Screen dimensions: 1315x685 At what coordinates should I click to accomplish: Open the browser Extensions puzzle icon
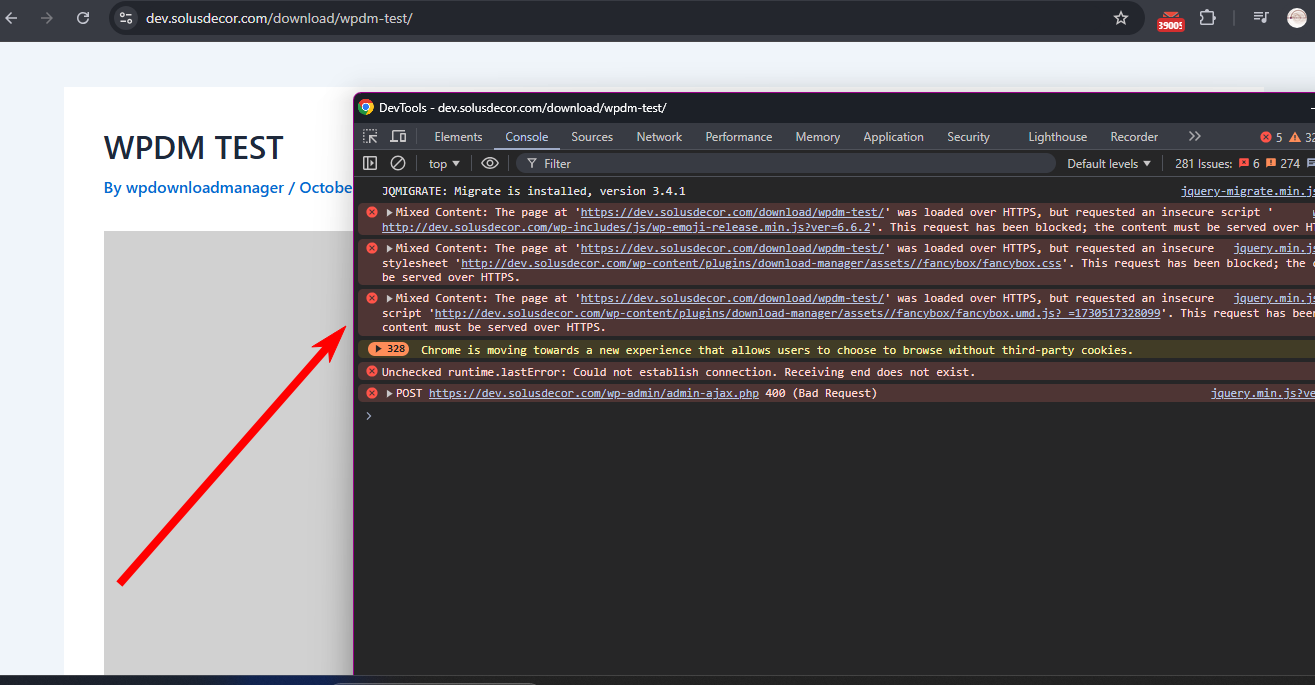(1207, 18)
